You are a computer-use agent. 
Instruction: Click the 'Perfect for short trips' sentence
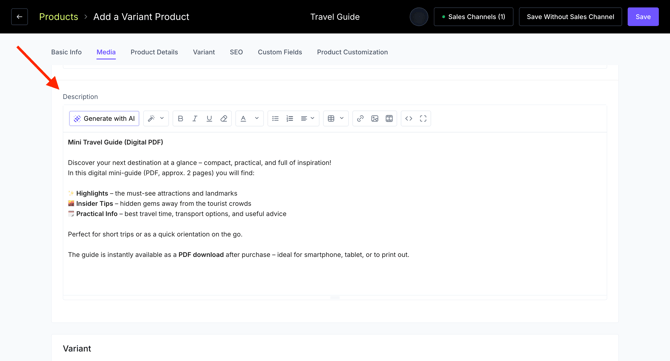point(155,235)
